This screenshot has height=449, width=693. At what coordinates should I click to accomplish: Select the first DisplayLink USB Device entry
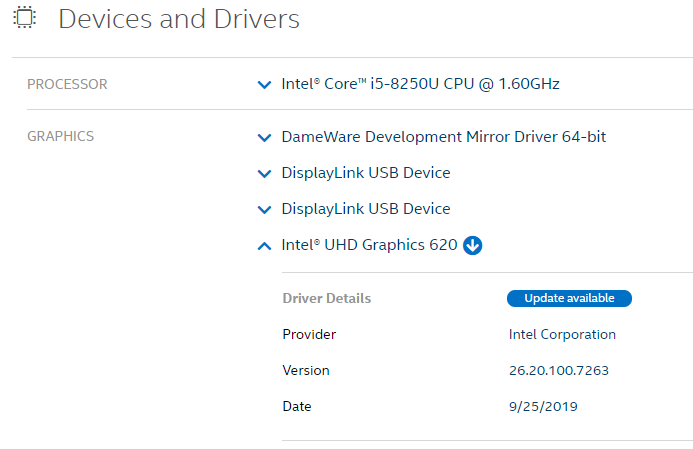point(366,173)
